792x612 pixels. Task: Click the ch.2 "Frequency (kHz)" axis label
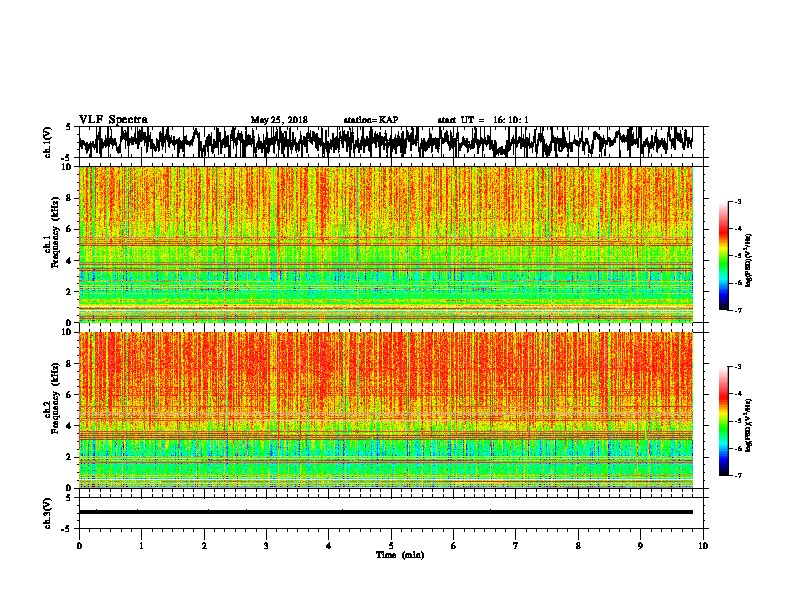point(55,398)
